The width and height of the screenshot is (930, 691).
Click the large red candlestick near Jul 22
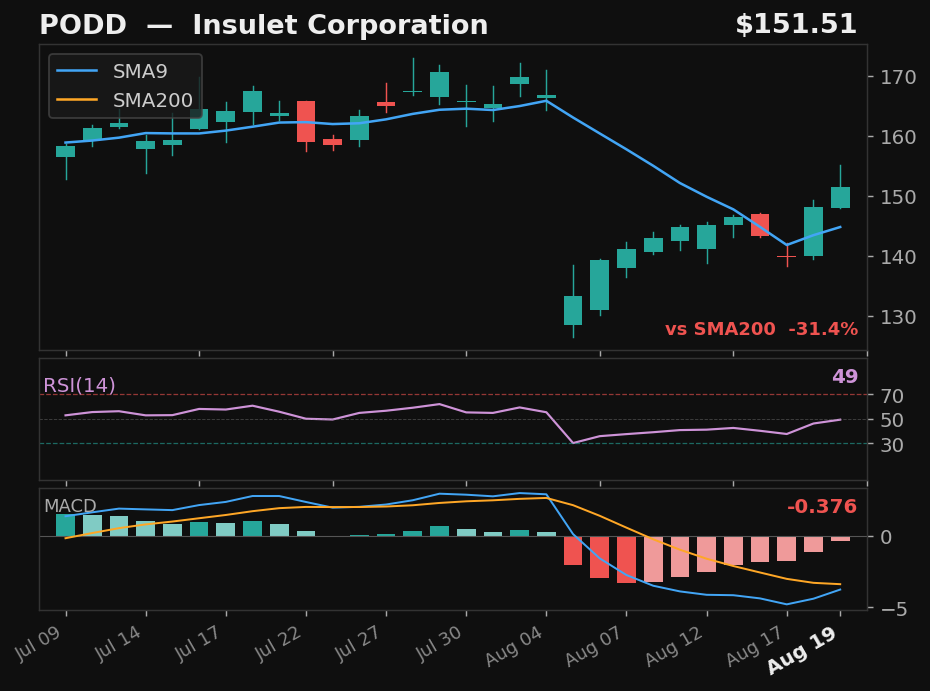(306, 122)
